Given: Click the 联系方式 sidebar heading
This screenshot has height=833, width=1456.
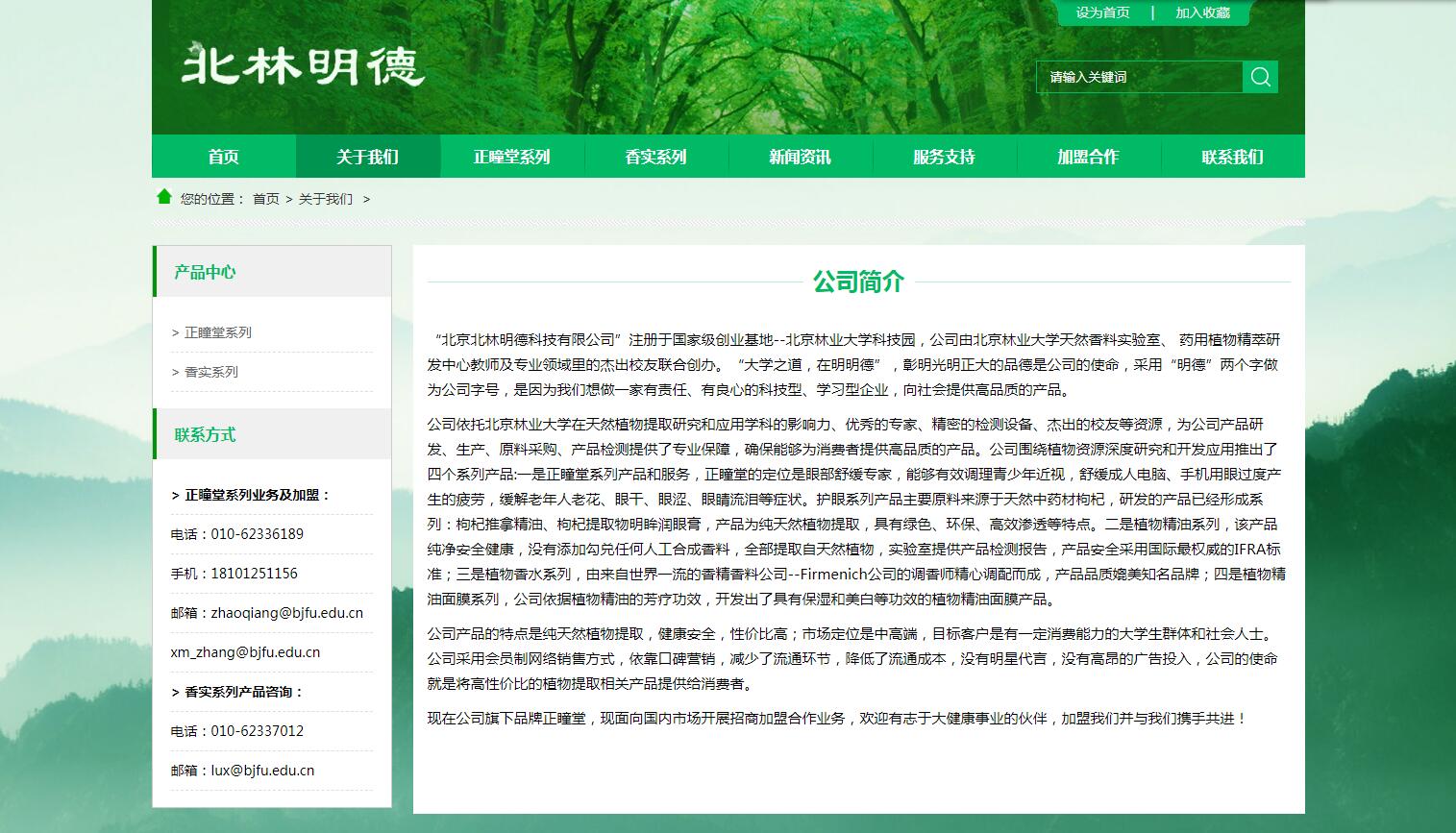Looking at the screenshot, I should click(x=205, y=434).
